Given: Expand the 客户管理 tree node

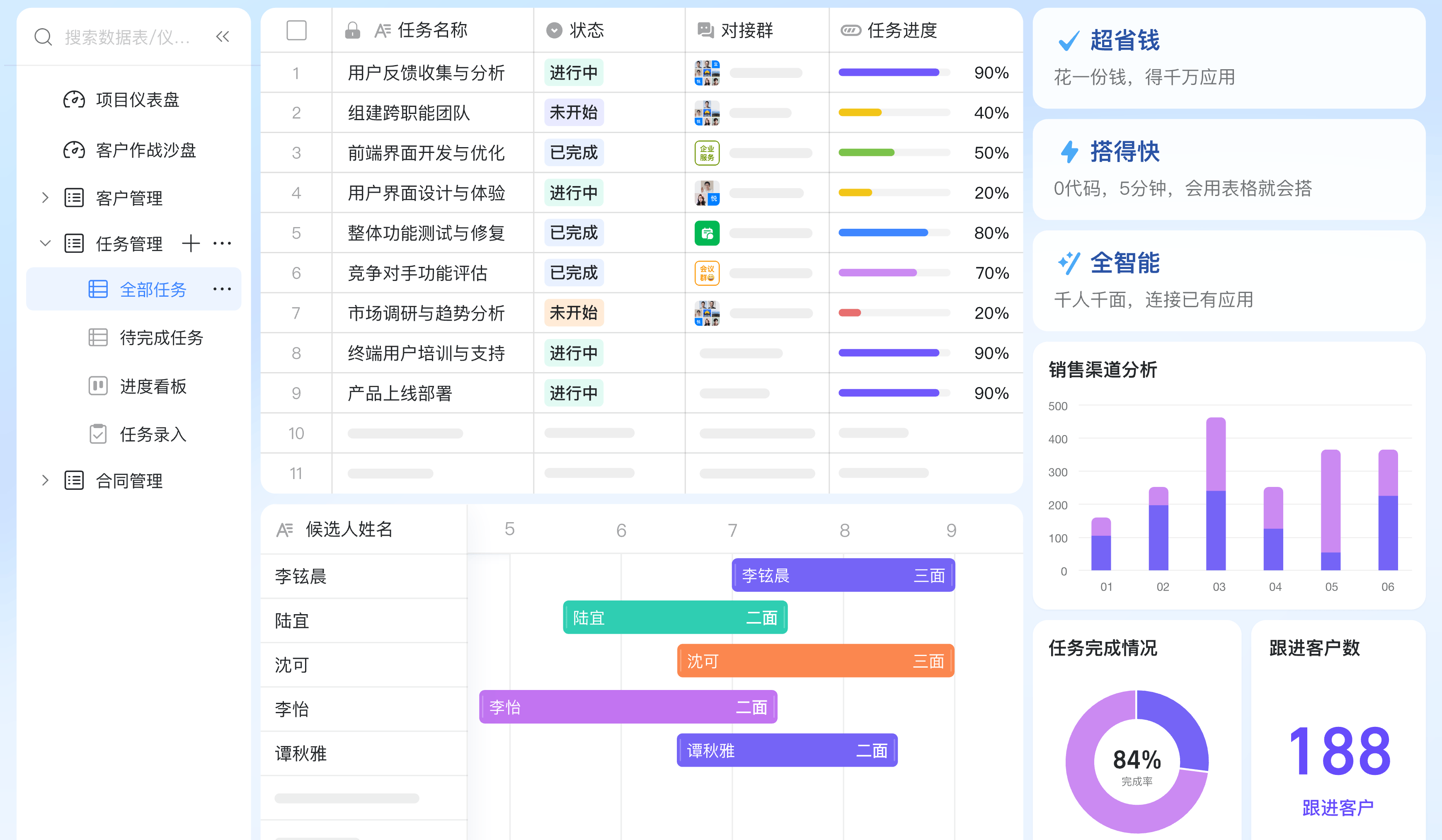Looking at the screenshot, I should tap(45, 198).
